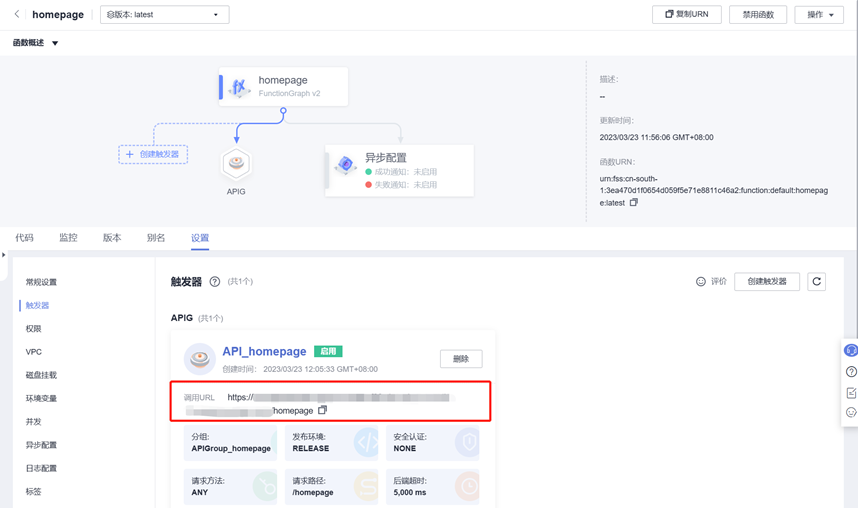The height and width of the screenshot is (508, 858).
Task: Click the 创建触发器 button
Action: [x=767, y=281]
